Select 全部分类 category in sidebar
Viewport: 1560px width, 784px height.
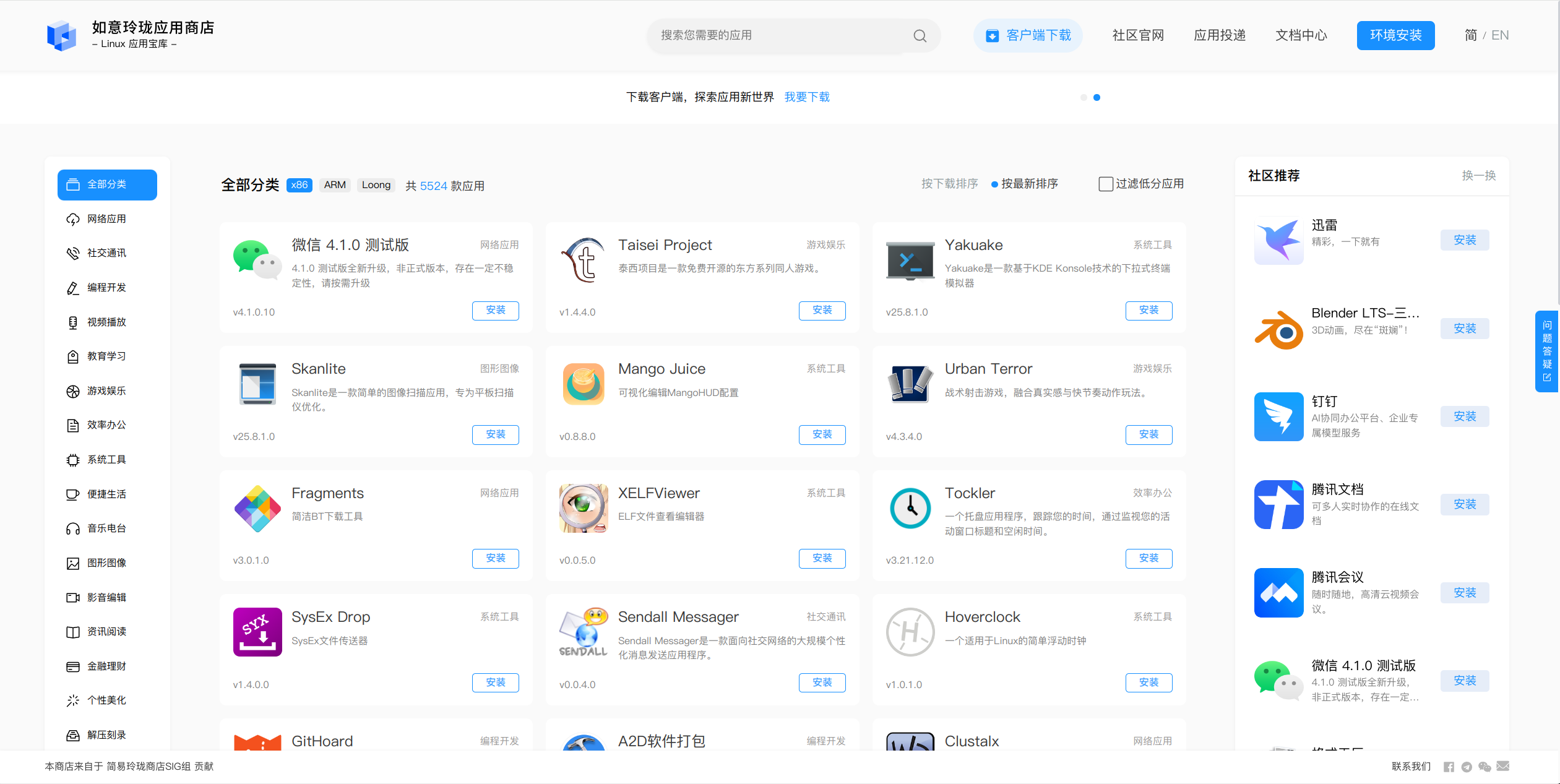[107, 184]
